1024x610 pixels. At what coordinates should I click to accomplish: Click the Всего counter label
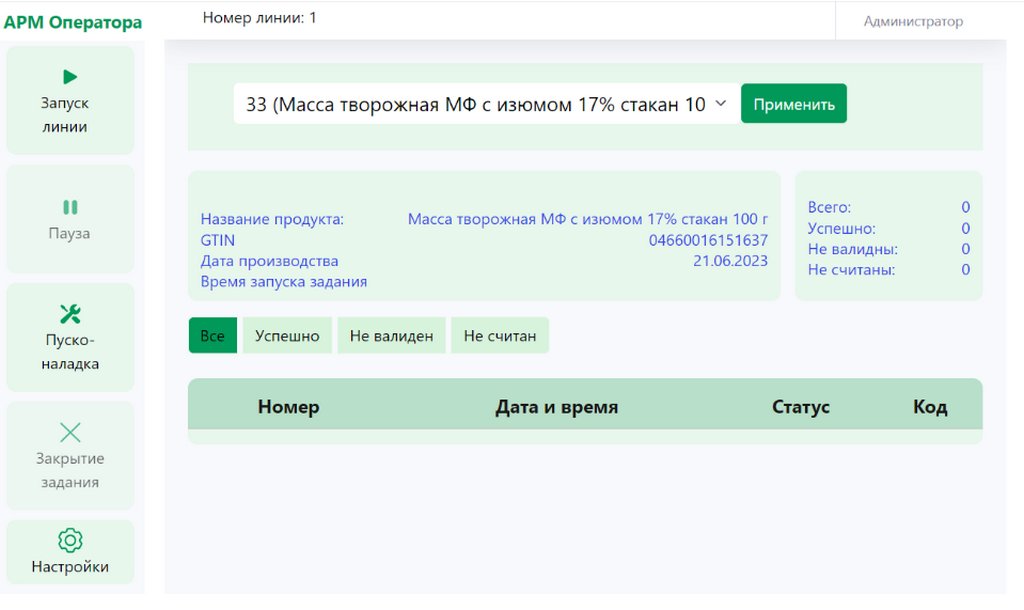(829, 207)
